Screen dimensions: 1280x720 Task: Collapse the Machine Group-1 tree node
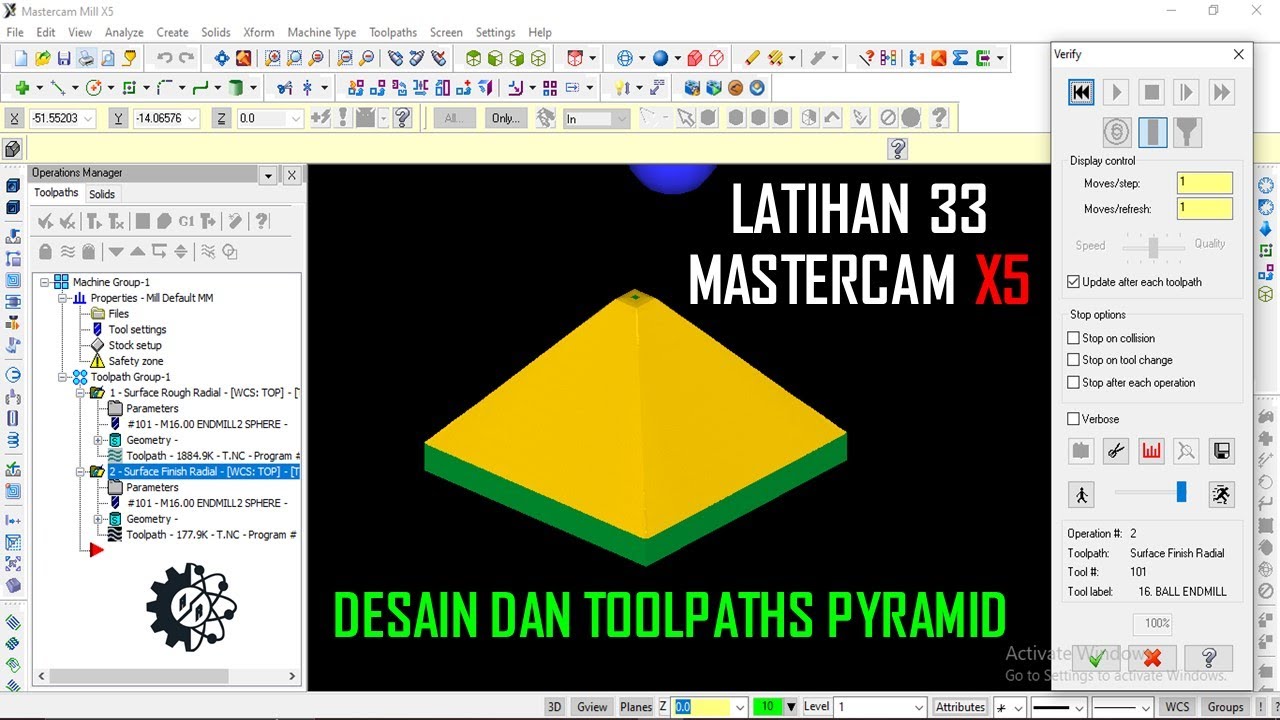pos(45,282)
